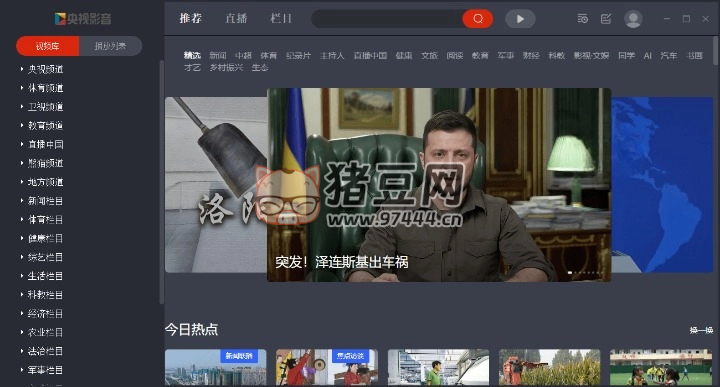Image resolution: width=720 pixels, height=387 pixels.
Task: Select the 精选 category
Action: click(192, 56)
